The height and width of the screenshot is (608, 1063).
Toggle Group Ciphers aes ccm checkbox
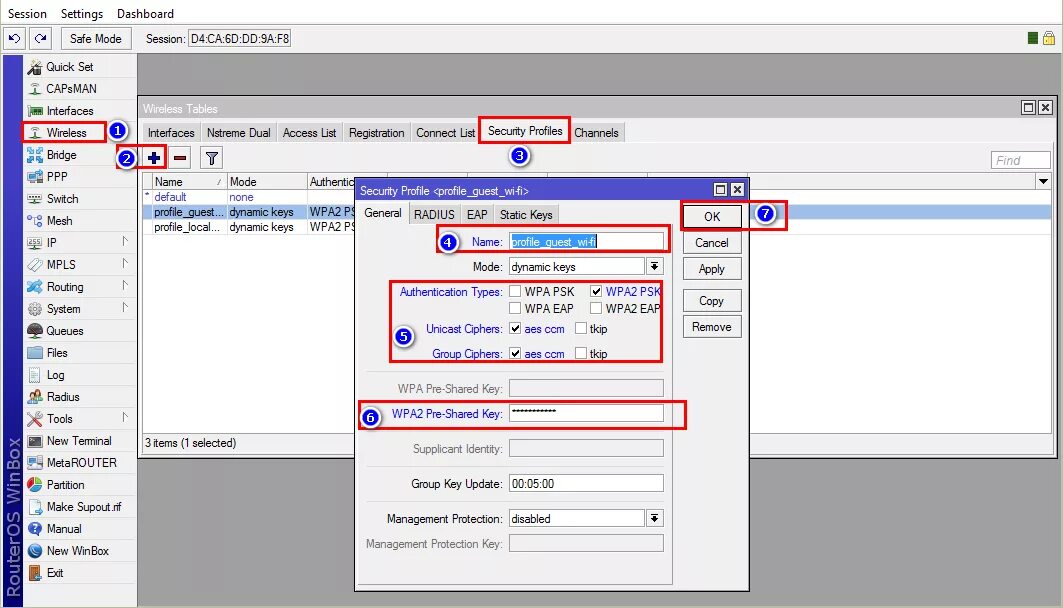point(515,353)
